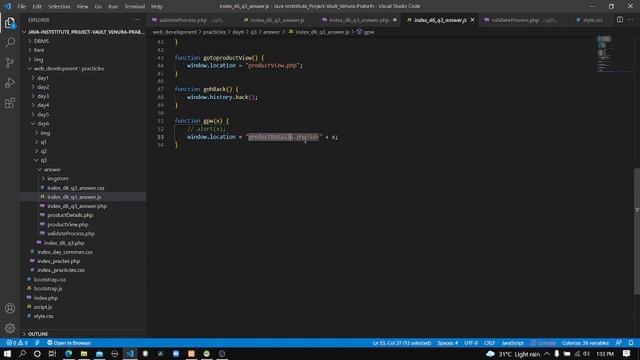
Task: Expand the imgstore folder
Action: (x=58, y=178)
